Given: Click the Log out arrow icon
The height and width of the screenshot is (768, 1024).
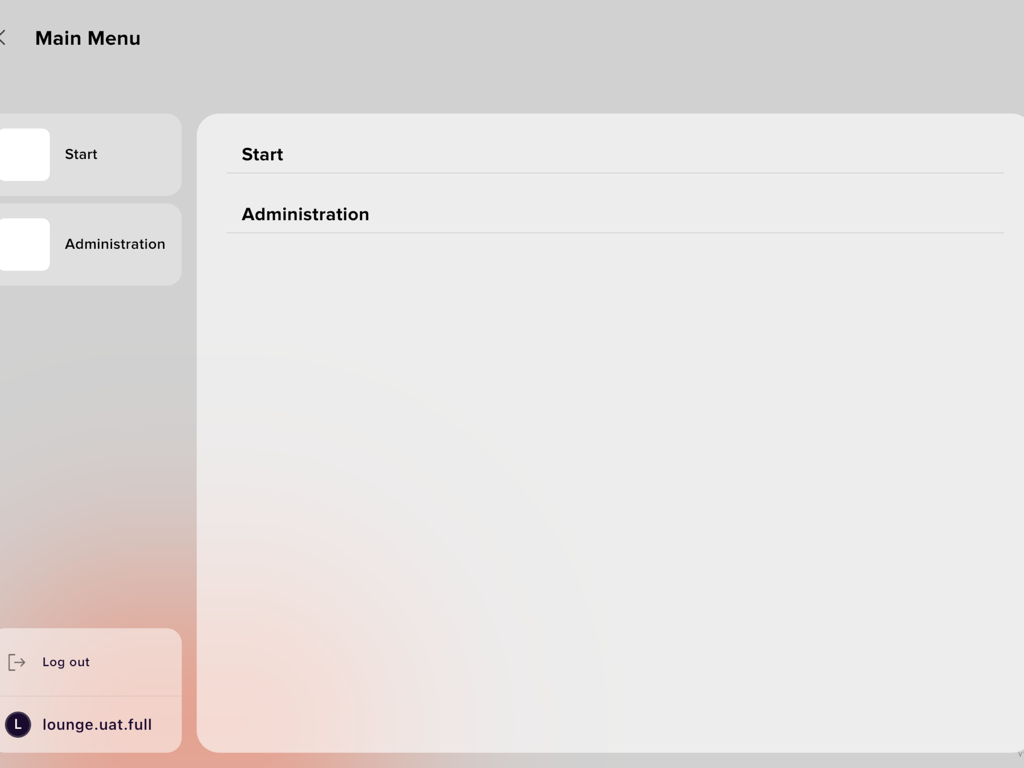Looking at the screenshot, I should point(16,661).
